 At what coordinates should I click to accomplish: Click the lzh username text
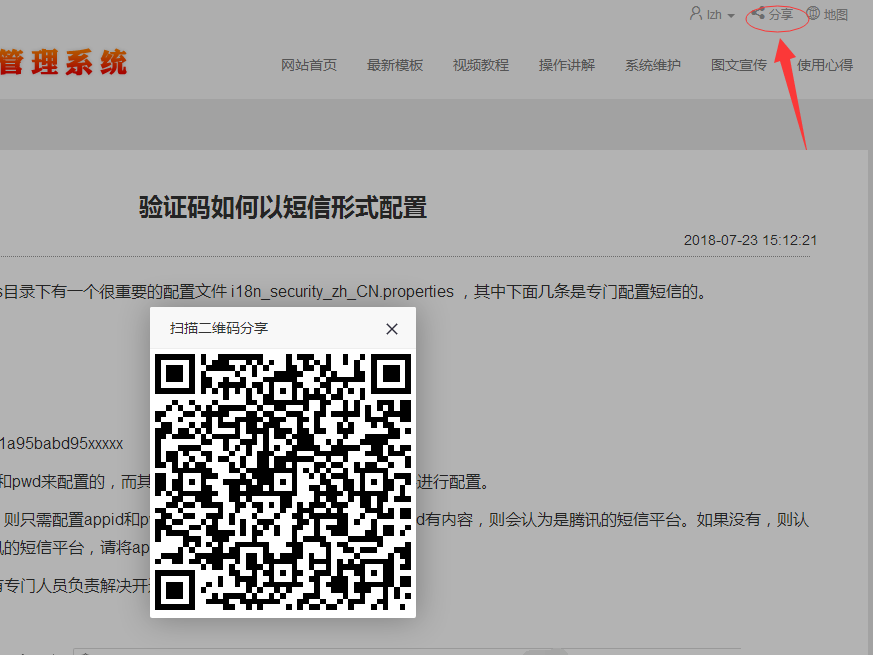(714, 15)
